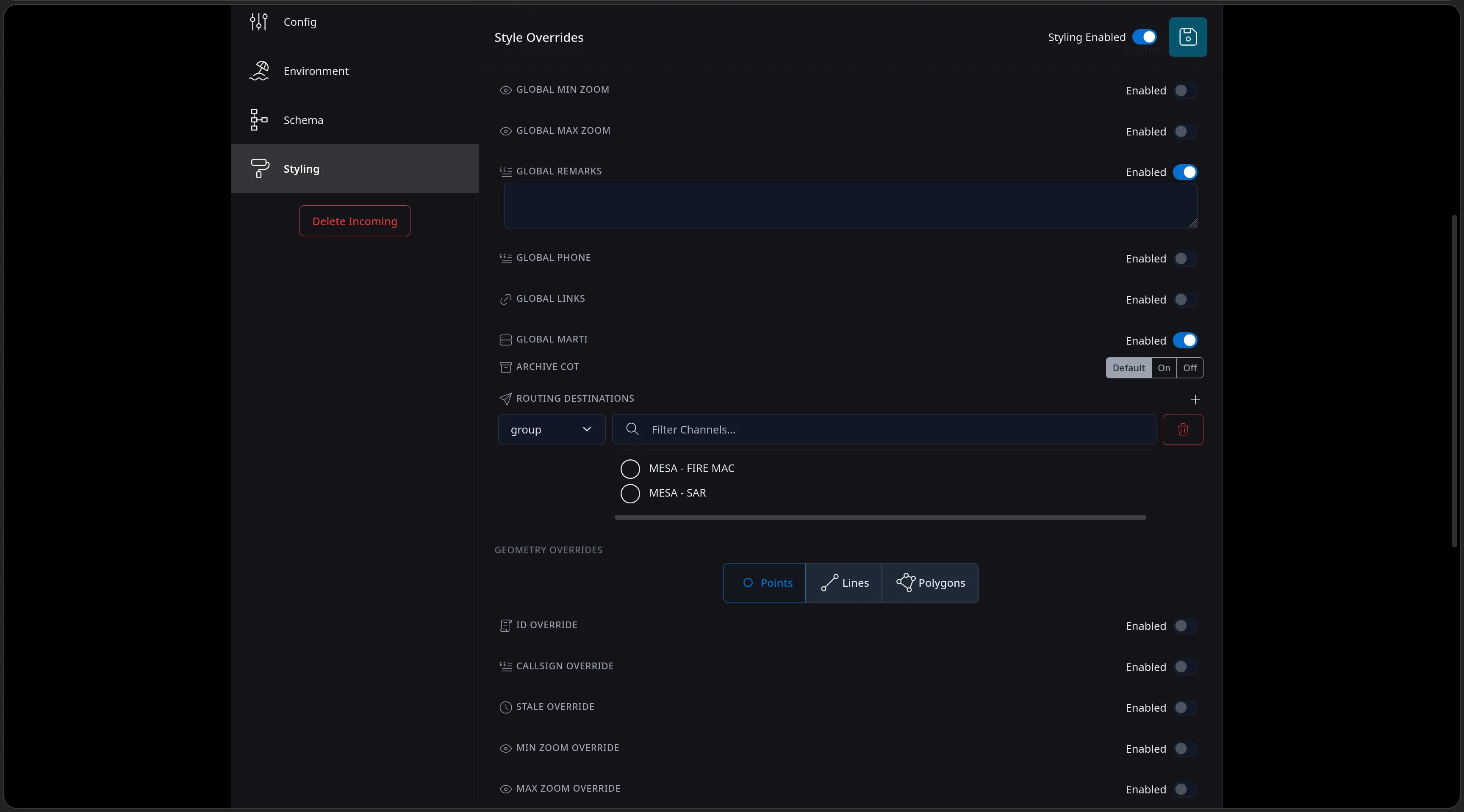Open the group type dropdown
The width and height of the screenshot is (1464, 812).
551,429
